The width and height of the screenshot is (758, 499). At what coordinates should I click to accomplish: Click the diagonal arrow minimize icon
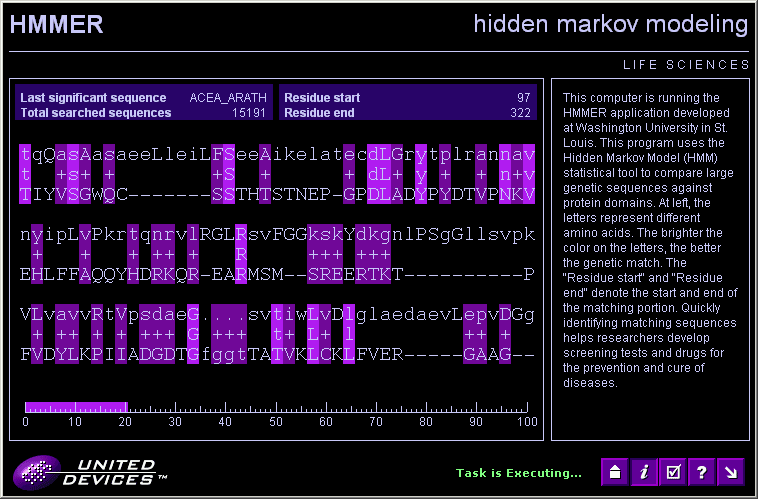(731, 472)
